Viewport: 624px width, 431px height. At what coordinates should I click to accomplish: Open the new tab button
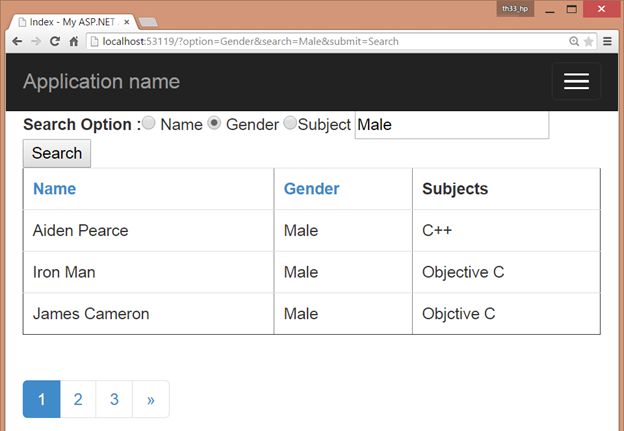pos(147,22)
